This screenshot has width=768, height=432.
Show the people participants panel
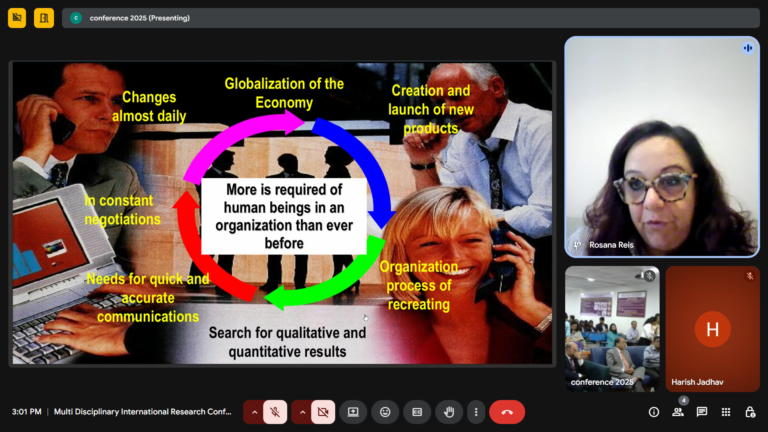pyautogui.click(x=678, y=412)
